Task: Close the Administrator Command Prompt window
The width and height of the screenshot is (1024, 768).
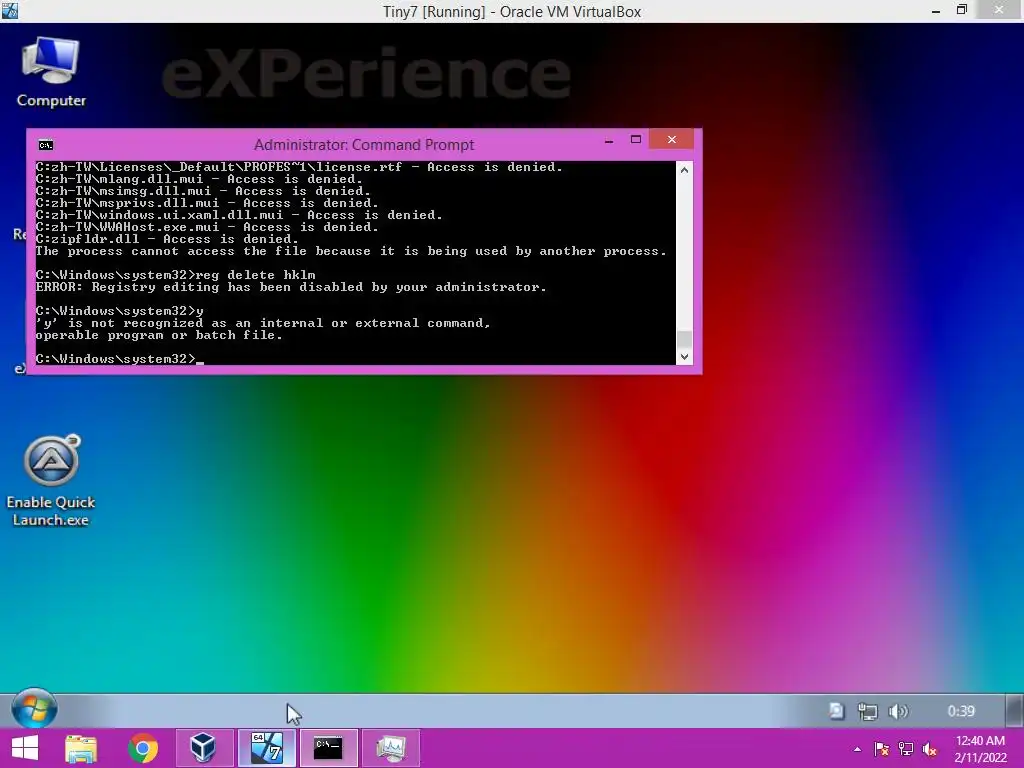Action: [x=671, y=140]
